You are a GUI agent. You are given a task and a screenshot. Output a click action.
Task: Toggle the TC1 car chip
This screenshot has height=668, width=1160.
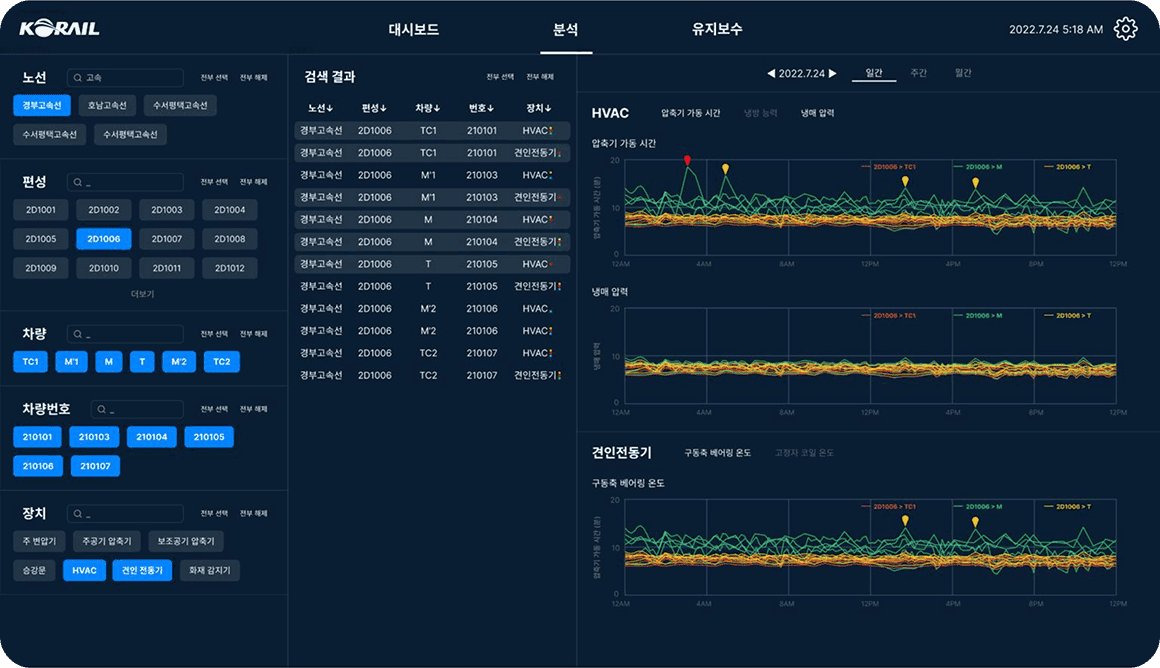[30, 362]
